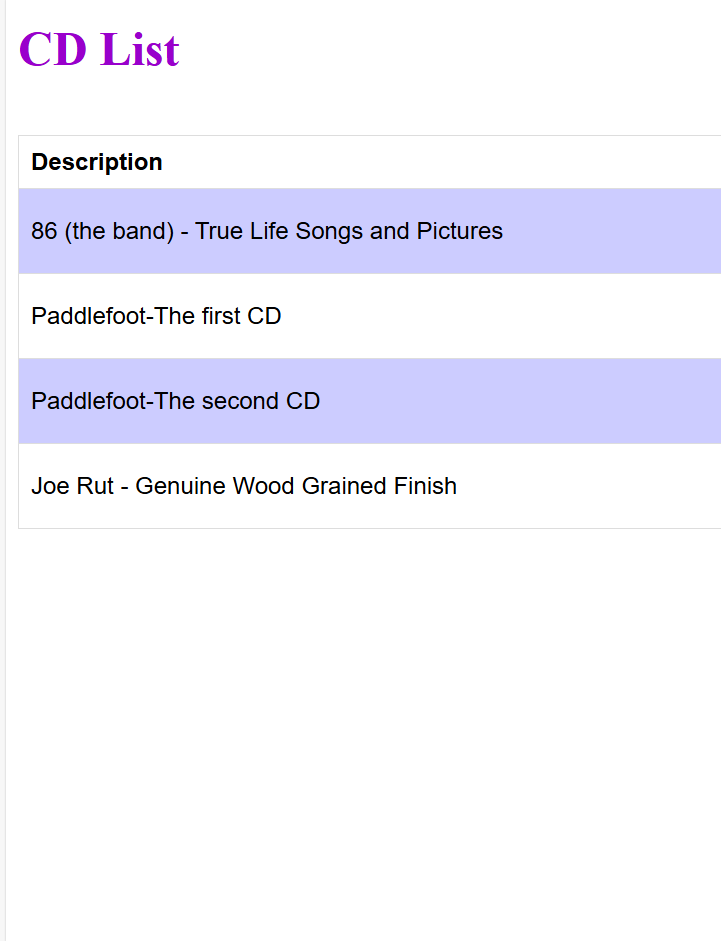This screenshot has width=721, height=941.
Task: Click the word List in the heading
Action: click(139, 50)
